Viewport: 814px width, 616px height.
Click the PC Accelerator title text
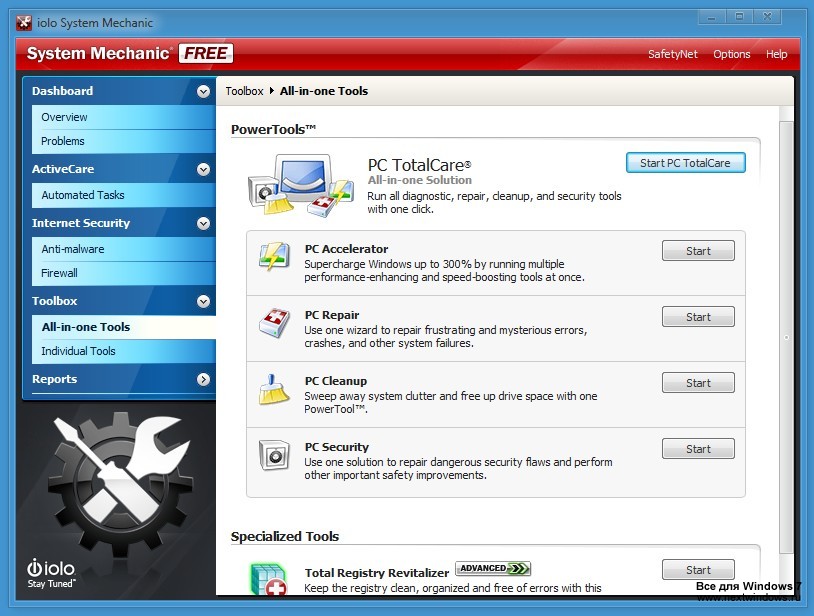coord(346,249)
